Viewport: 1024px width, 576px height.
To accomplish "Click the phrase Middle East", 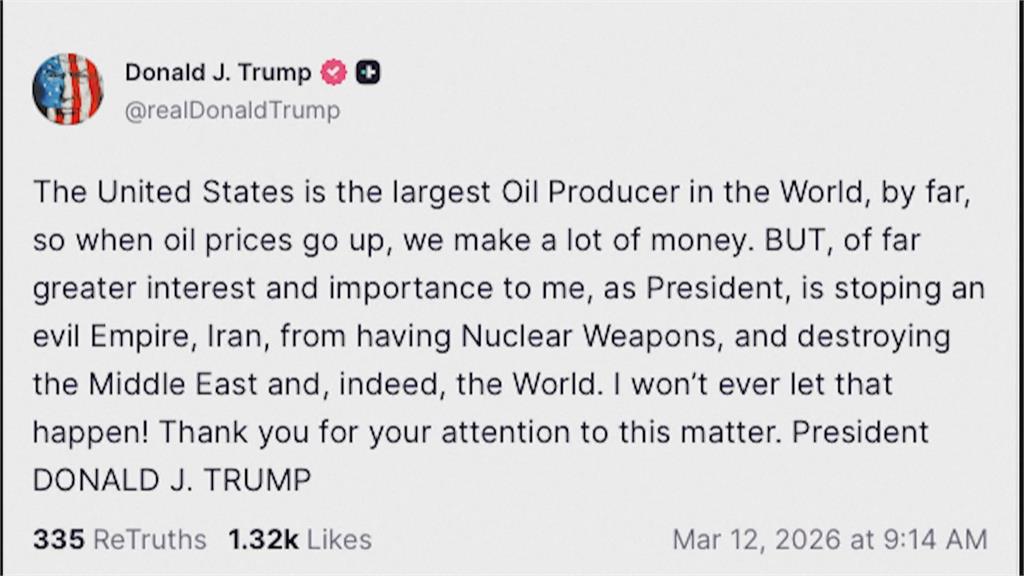I will click(173, 384).
